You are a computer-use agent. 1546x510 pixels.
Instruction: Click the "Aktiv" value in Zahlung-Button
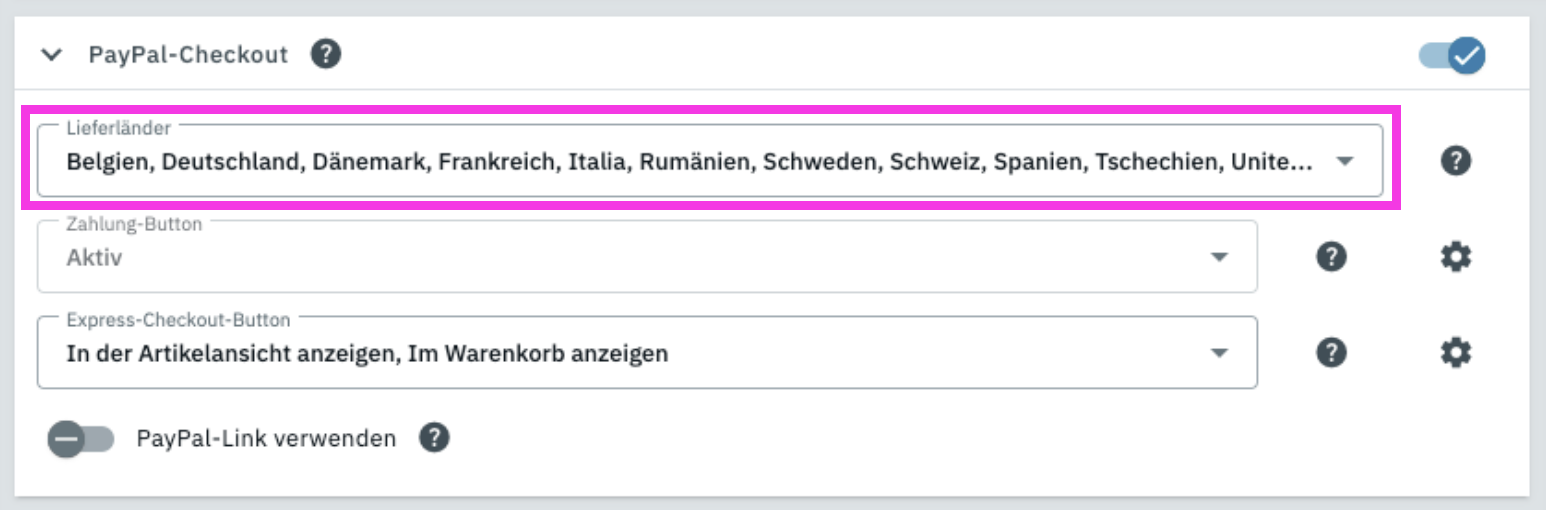(x=94, y=258)
